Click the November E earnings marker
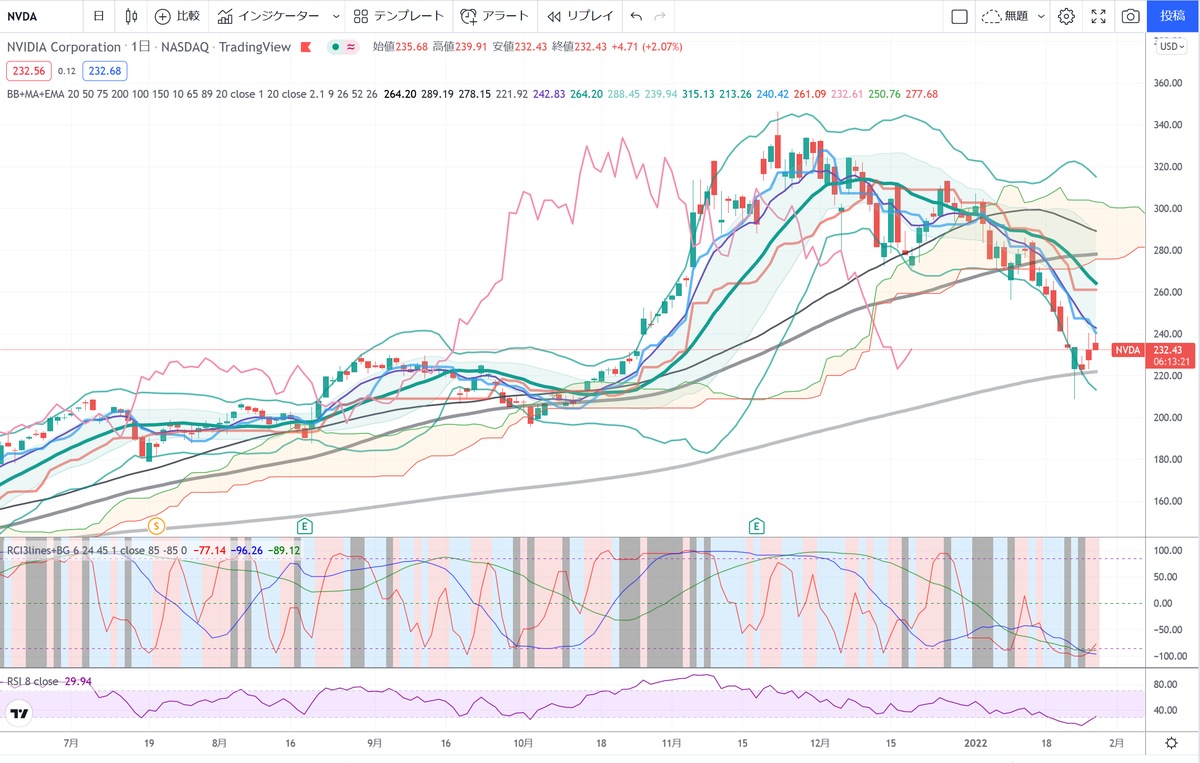Screen dimensions: 1200x763 pos(757,524)
